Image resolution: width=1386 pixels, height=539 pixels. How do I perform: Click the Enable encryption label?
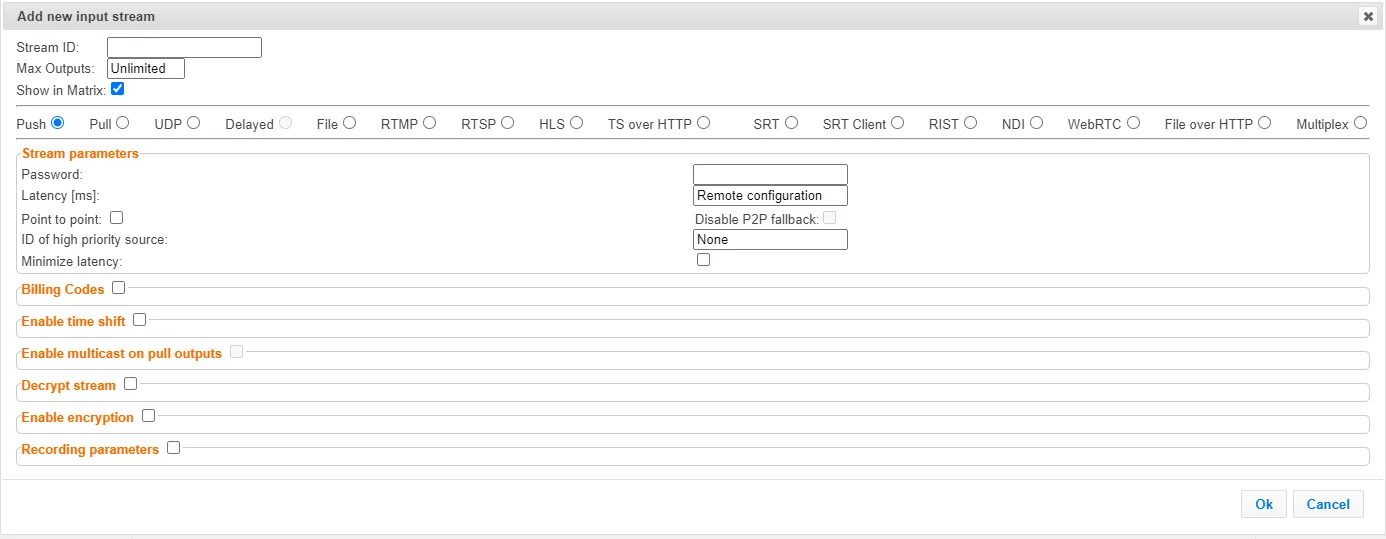click(78, 418)
